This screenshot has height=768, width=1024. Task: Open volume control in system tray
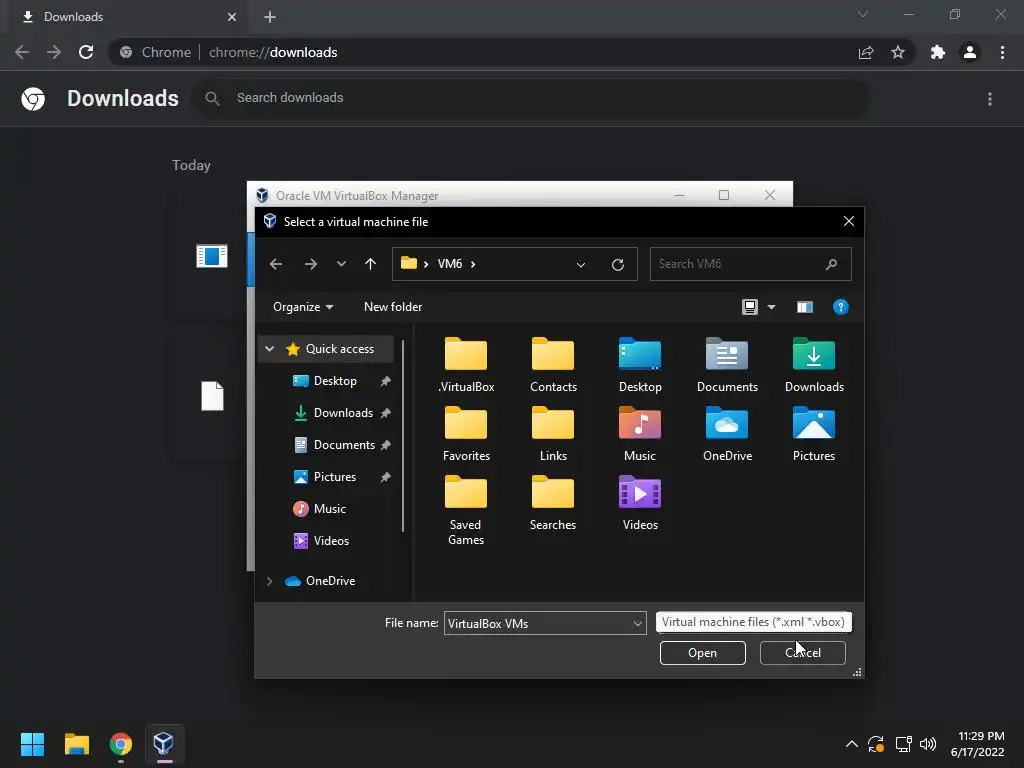click(x=927, y=744)
